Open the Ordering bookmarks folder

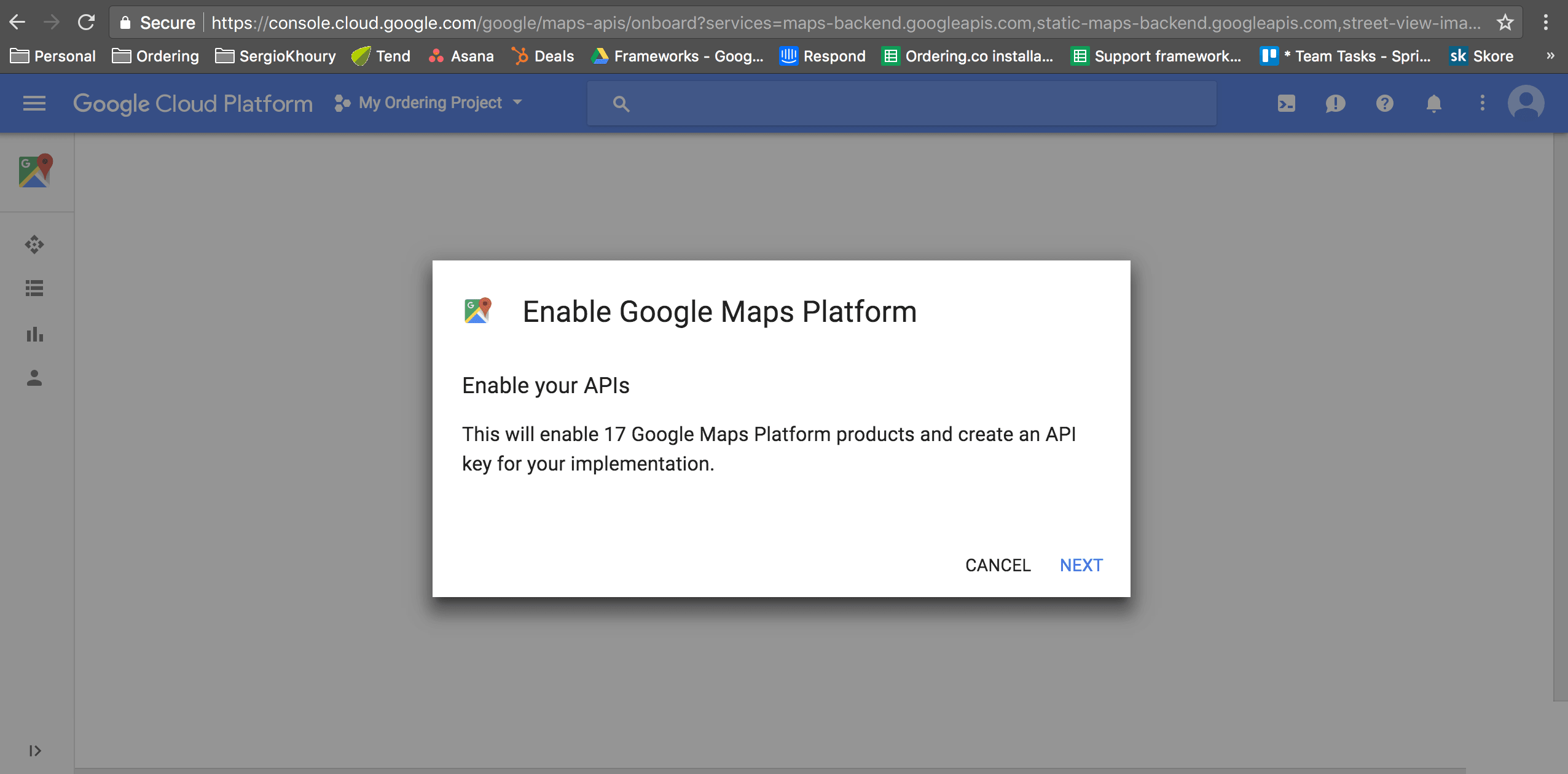[155, 57]
